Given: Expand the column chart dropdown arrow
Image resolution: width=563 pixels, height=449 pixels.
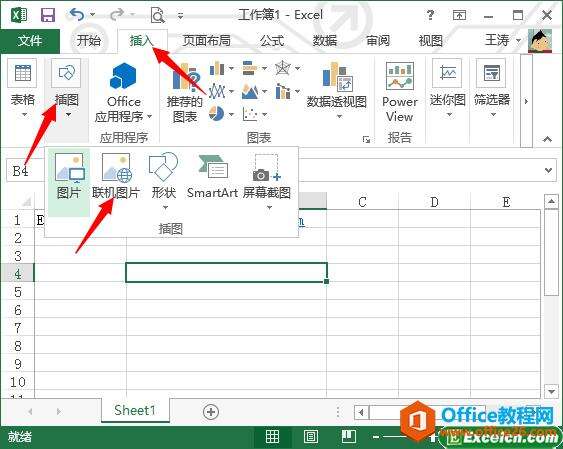Looking at the screenshot, I should pos(231,68).
